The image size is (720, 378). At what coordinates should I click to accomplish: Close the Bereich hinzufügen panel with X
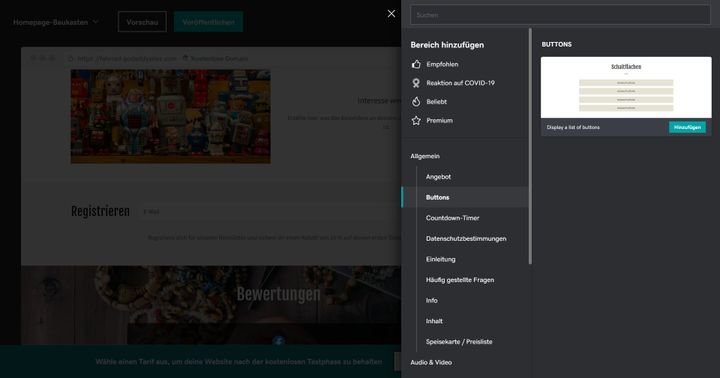pyautogui.click(x=391, y=14)
